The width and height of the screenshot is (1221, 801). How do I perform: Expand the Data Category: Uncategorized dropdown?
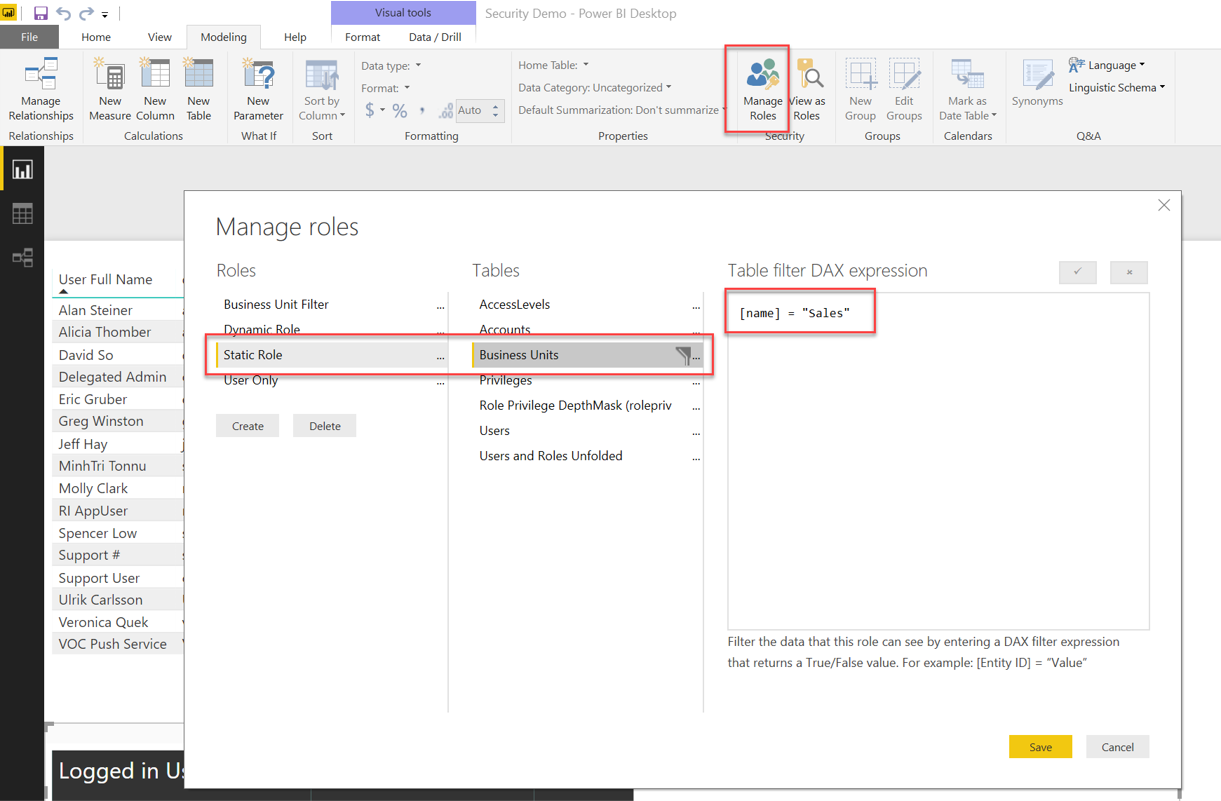pyautogui.click(x=590, y=87)
